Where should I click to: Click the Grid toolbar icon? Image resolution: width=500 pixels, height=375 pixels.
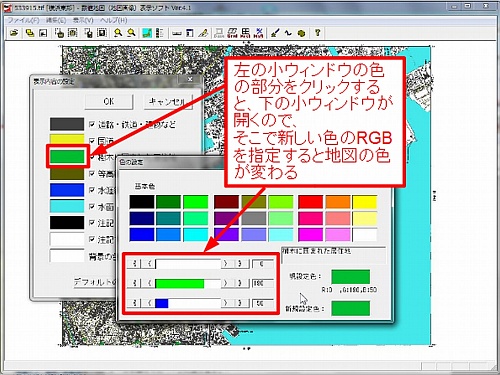pos(232,33)
